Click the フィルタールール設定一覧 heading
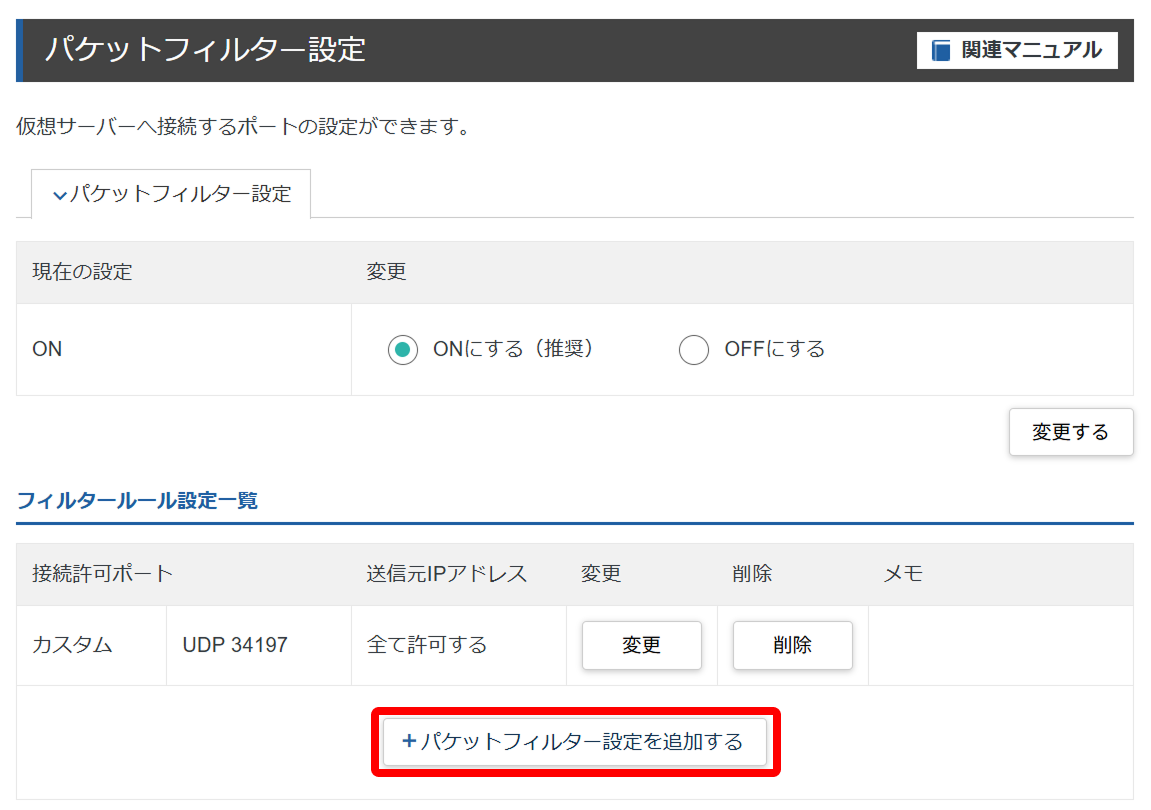 coord(137,500)
